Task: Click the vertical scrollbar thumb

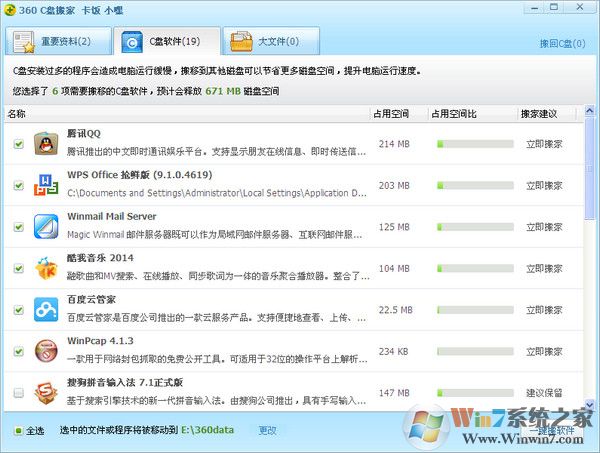Action: 590,168
